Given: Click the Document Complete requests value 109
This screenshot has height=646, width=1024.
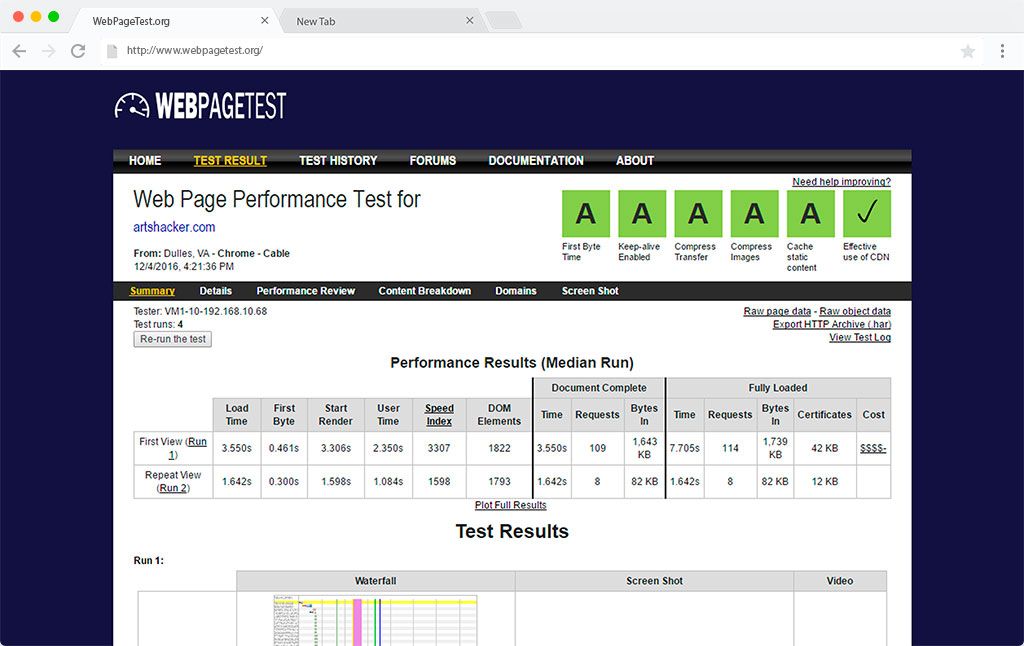Looking at the screenshot, I should pos(598,448).
